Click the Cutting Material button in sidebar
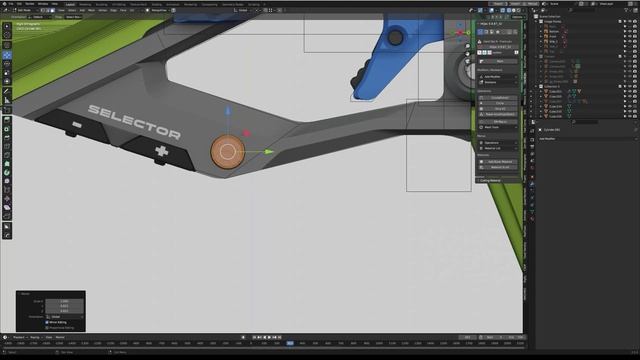 coord(498,180)
